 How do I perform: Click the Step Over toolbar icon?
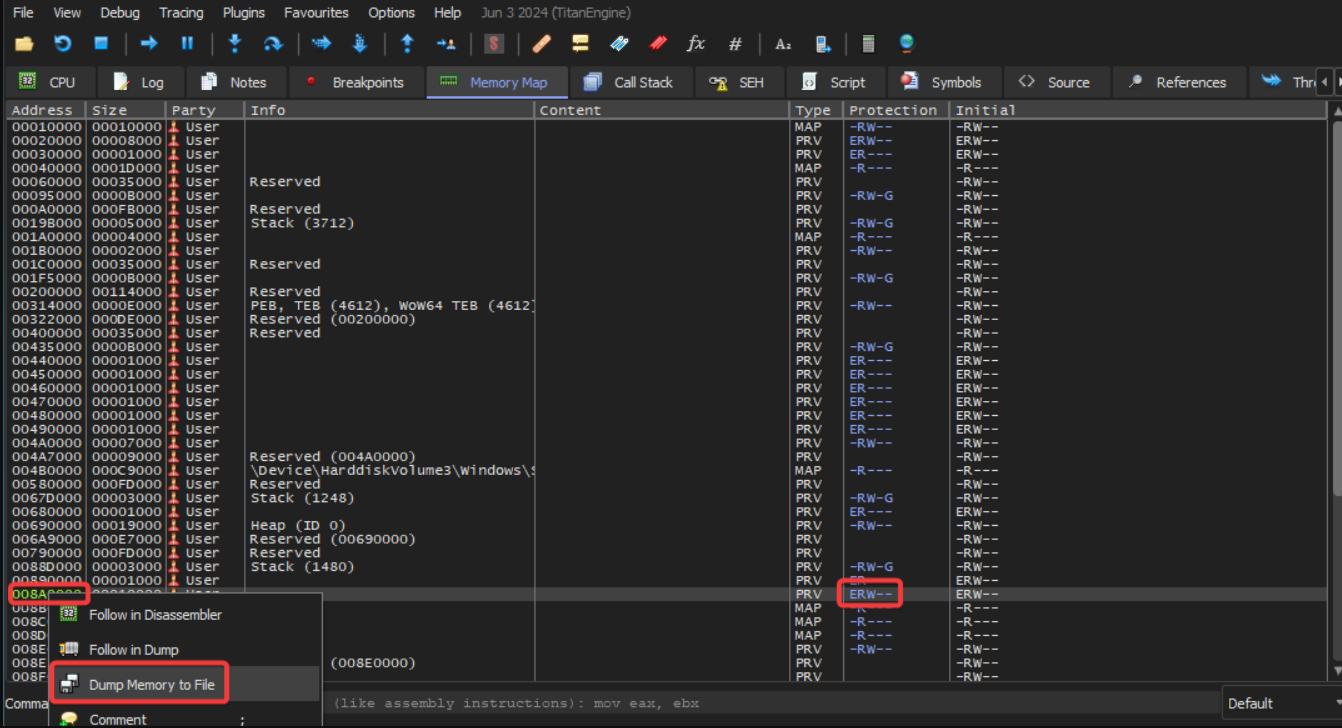click(x=273, y=44)
